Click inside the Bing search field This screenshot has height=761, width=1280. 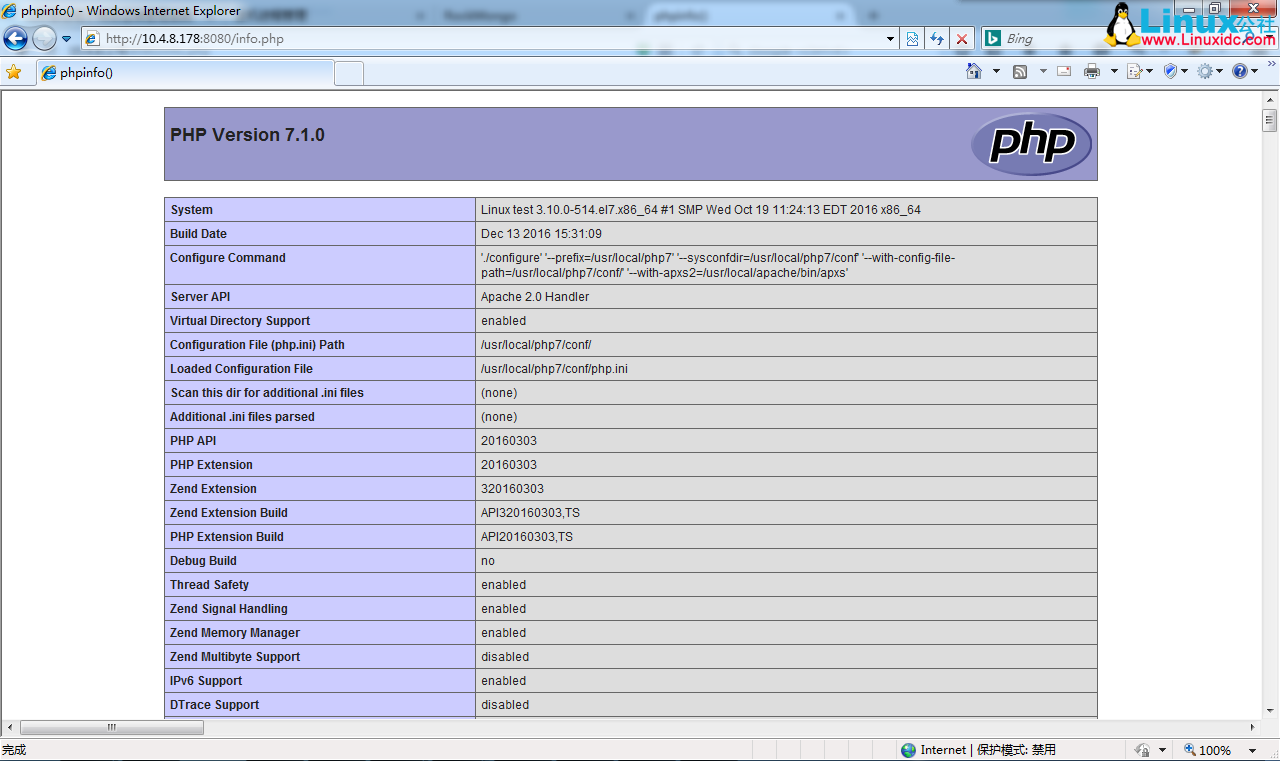[1070, 38]
